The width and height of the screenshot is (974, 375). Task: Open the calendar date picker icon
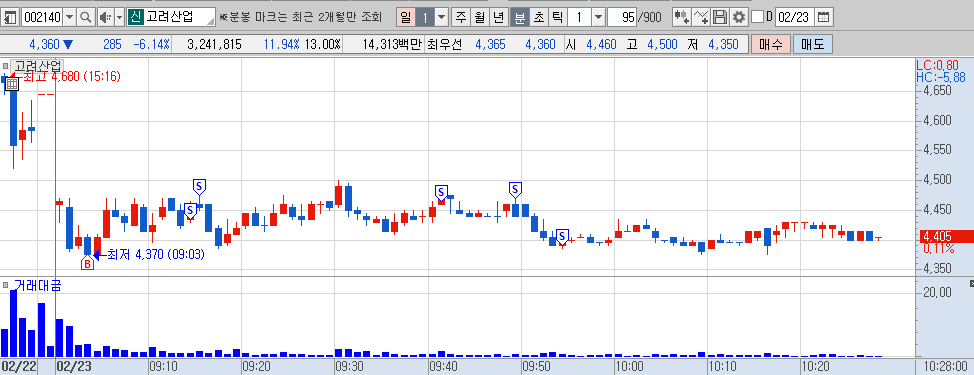(x=824, y=17)
